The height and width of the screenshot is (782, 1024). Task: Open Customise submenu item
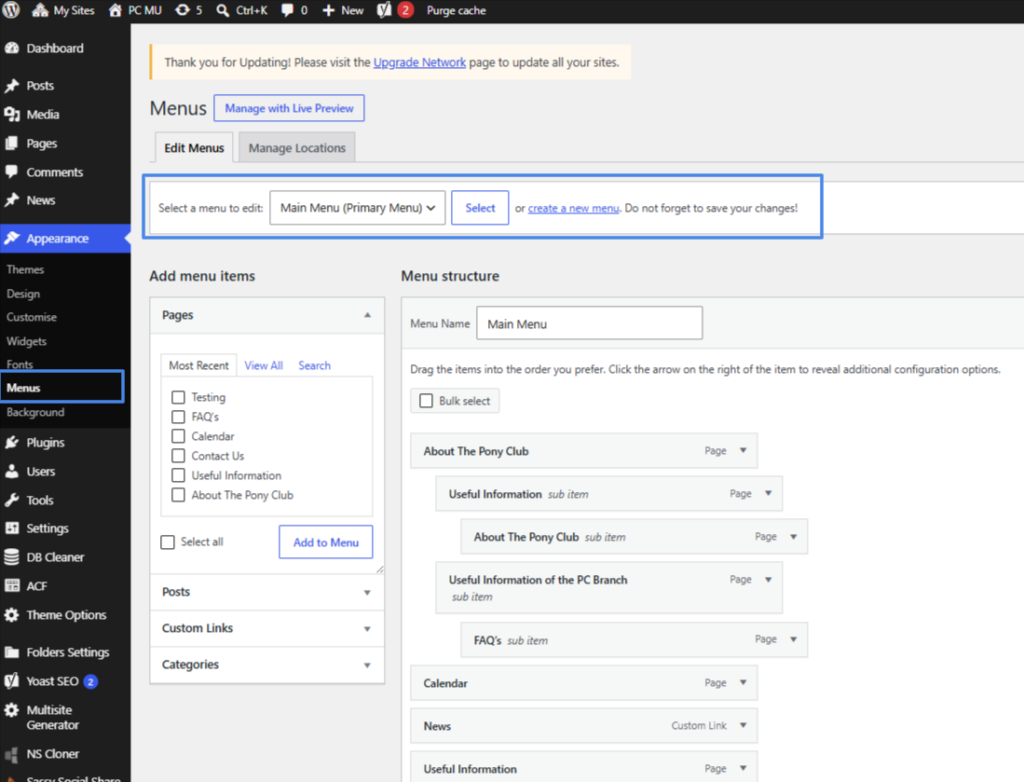tap(31, 317)
